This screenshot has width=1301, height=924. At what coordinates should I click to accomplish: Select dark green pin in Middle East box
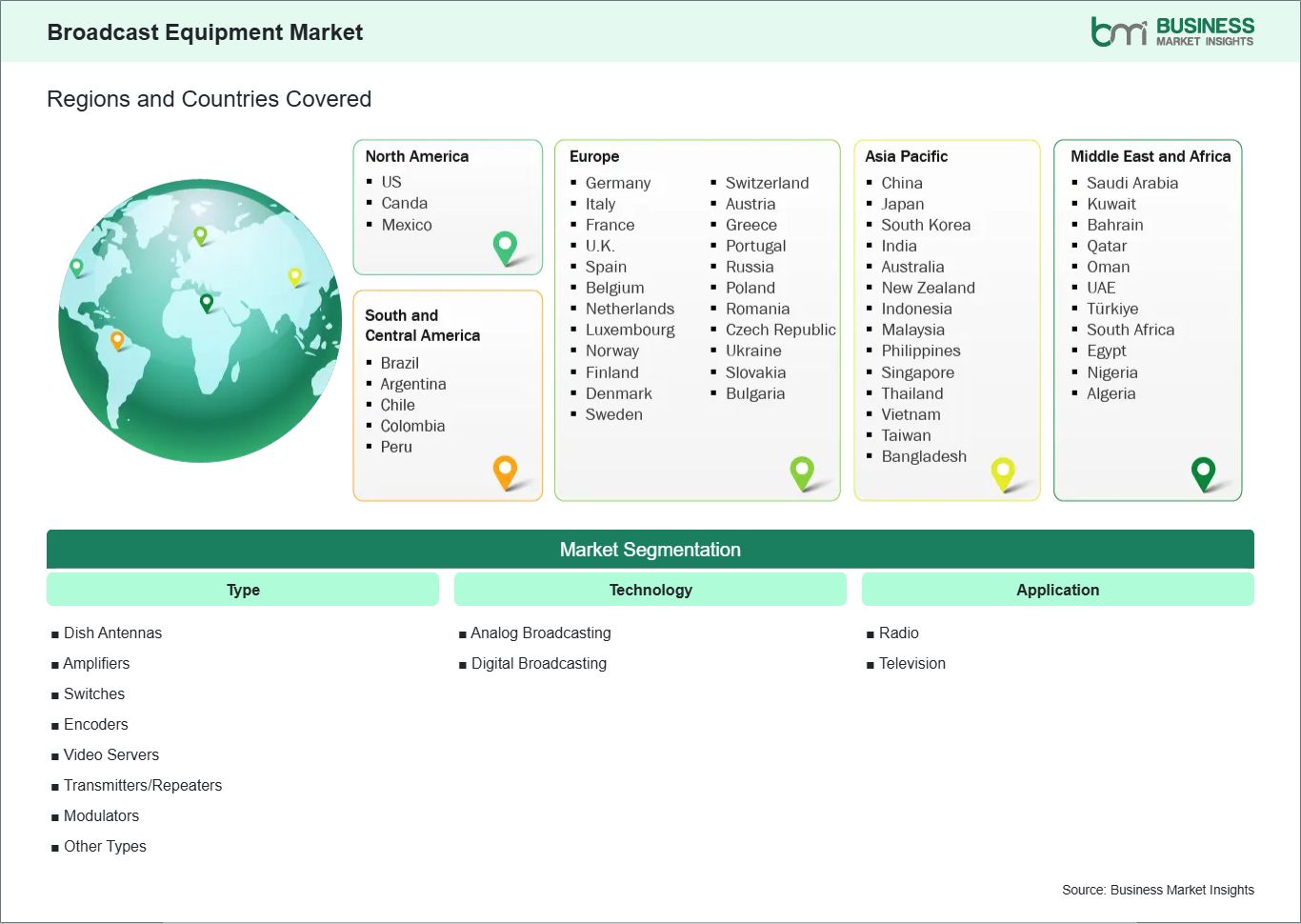[1204, 471]
